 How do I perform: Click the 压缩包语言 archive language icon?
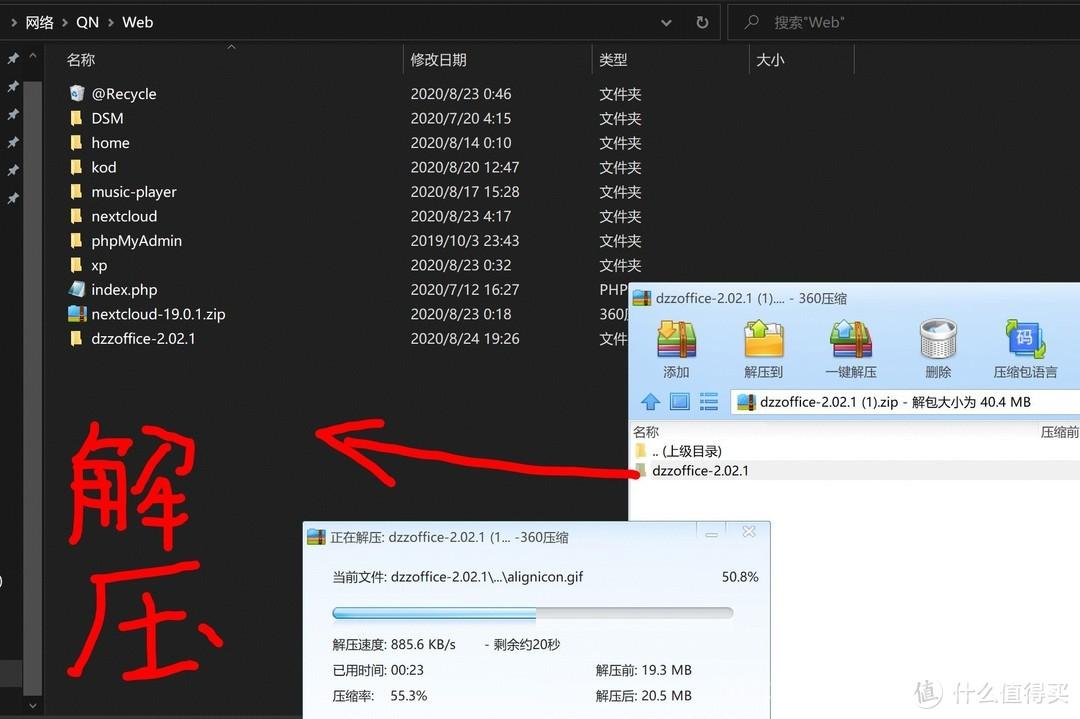(x=1025, y=339)
